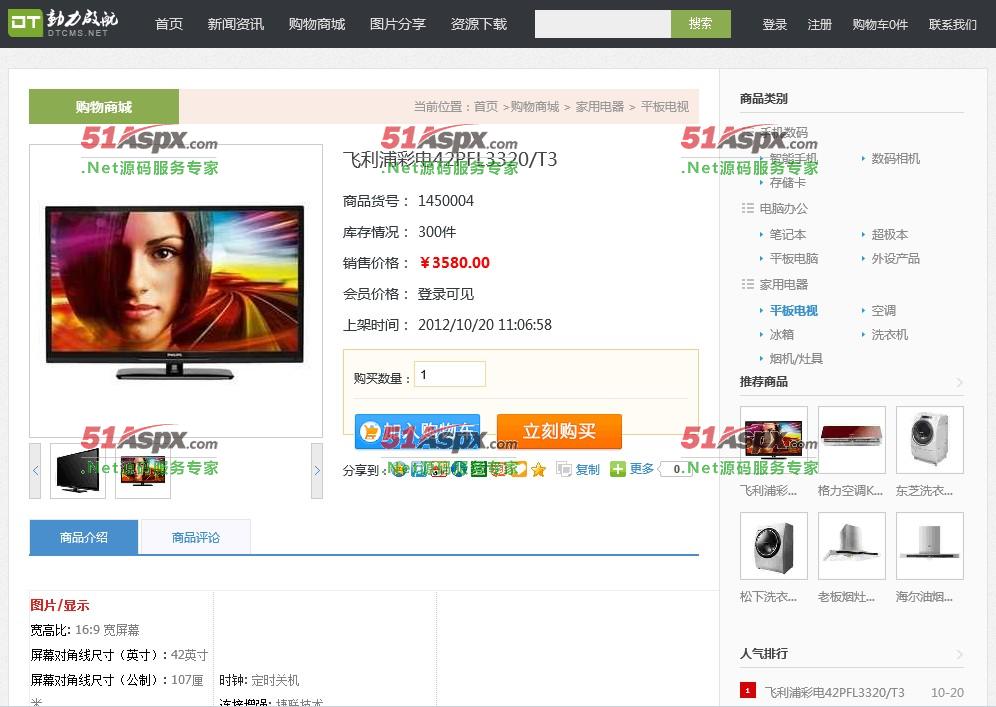Viewport: 996px width, 707px height.
Task: Open the 电脑办公 category heading
Action: pyautogui.click(x=784, y=208)
